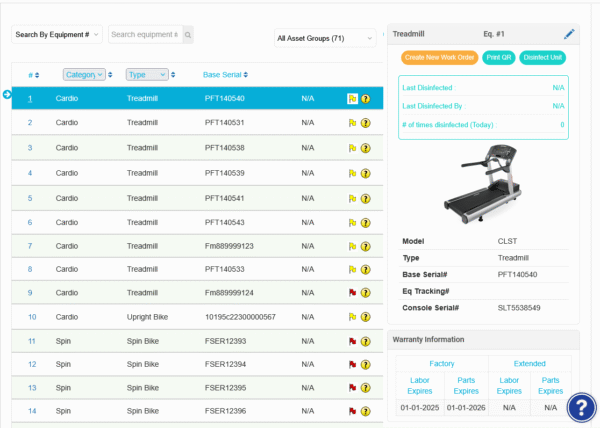Open the Type filter dropdown
The image size is (600, 428).
tap(147, 75)
